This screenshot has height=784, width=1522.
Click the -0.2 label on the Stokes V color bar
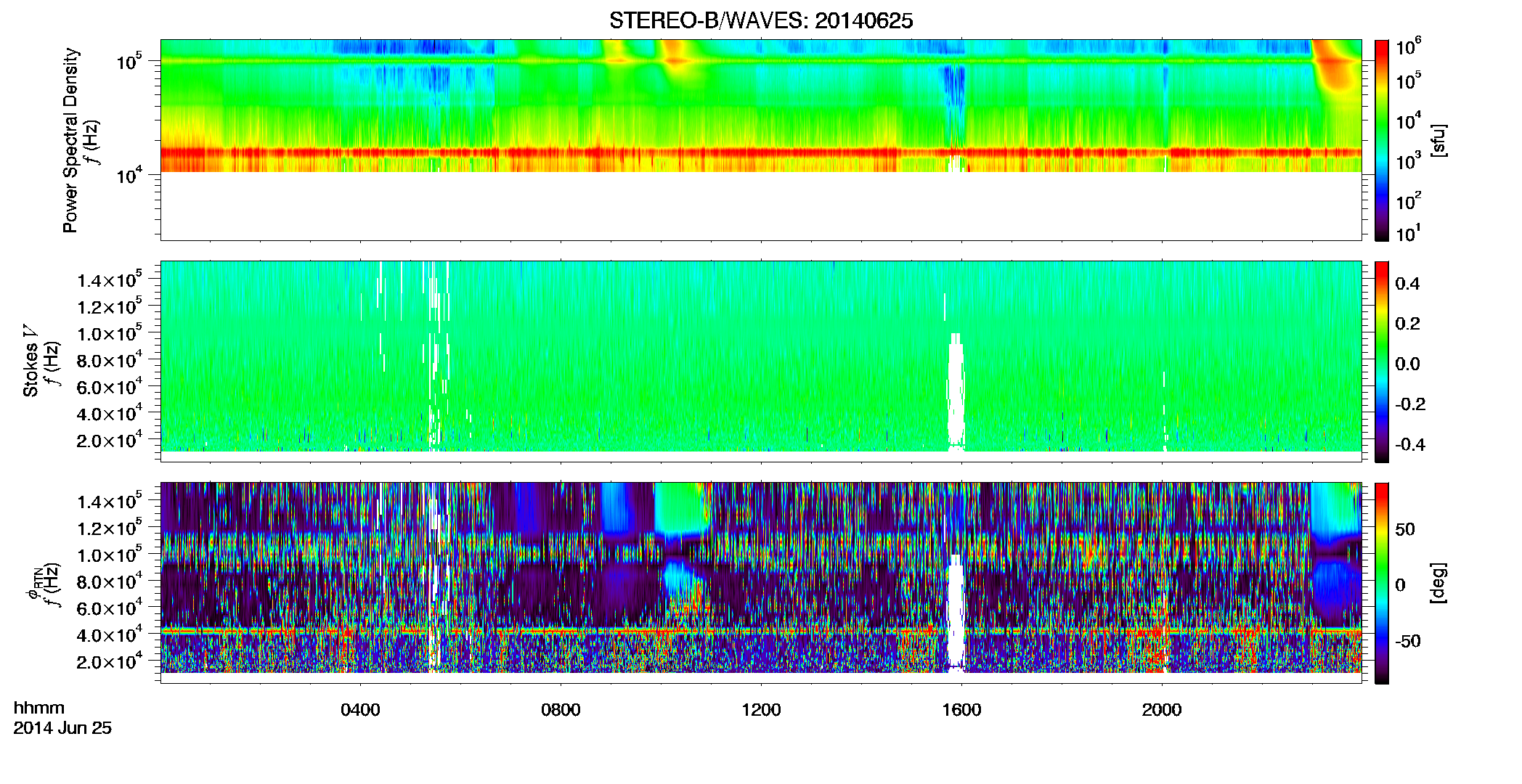coord(1410,404)
